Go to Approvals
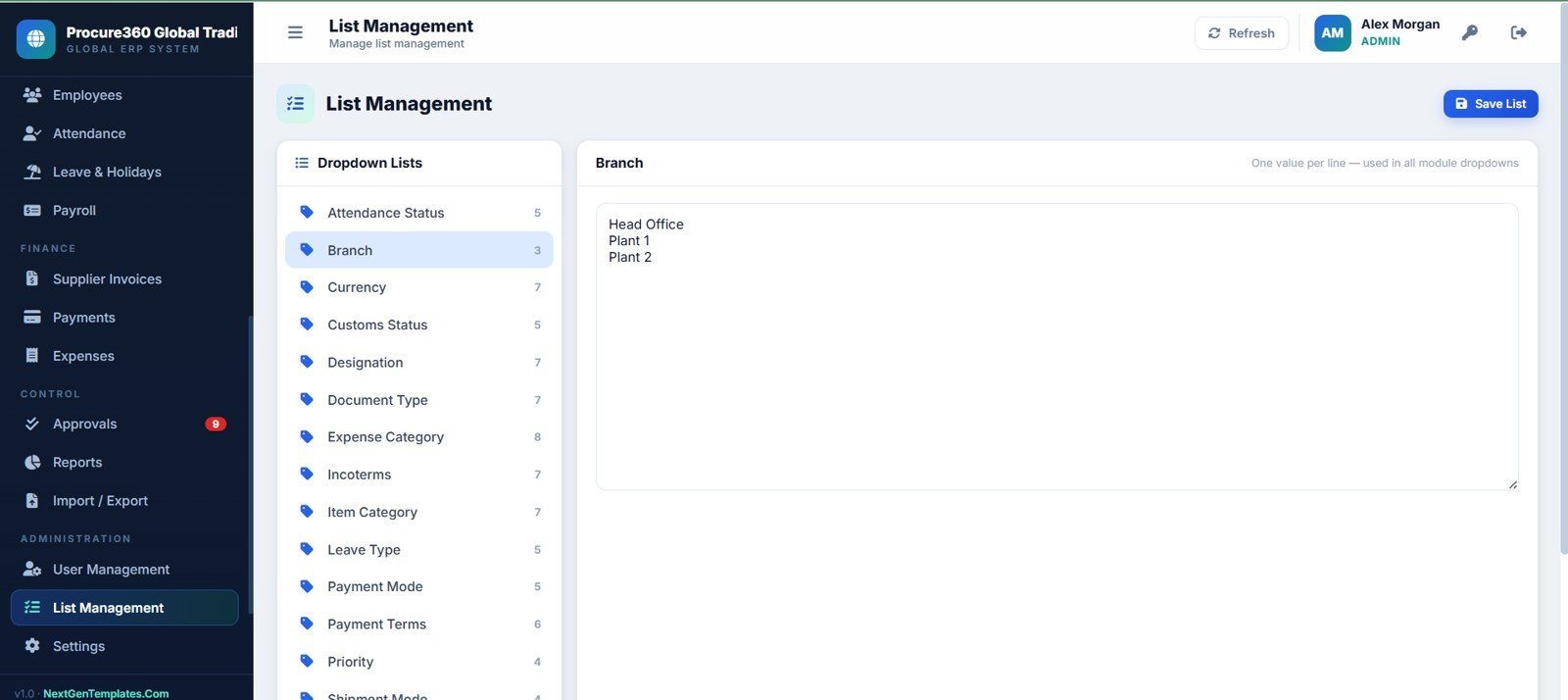This screenshot has height=700, width=1568. 124,424
